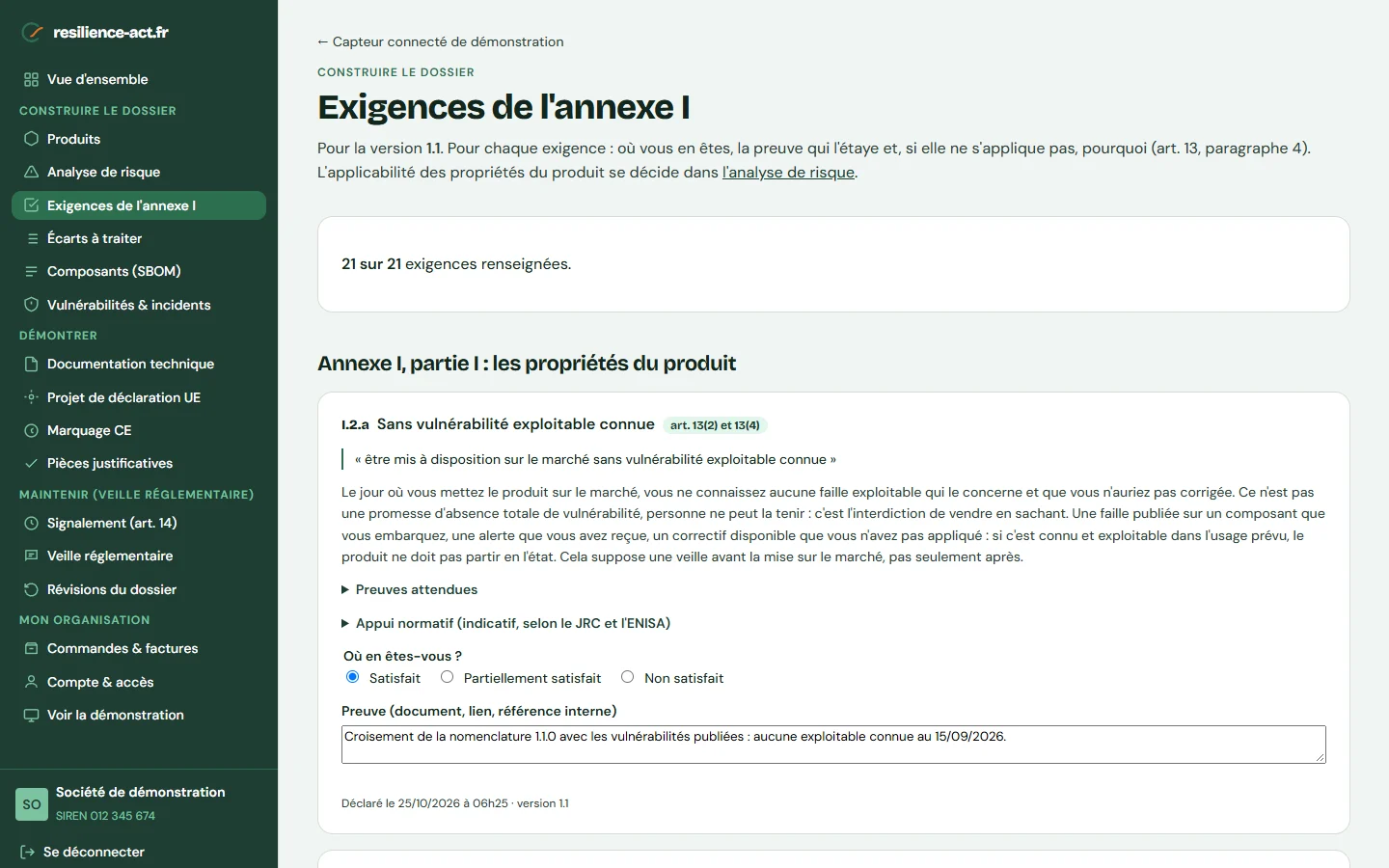1389x868 pixels.
Task: Expand the Preuves attendues section
Action: pos(410,589)
